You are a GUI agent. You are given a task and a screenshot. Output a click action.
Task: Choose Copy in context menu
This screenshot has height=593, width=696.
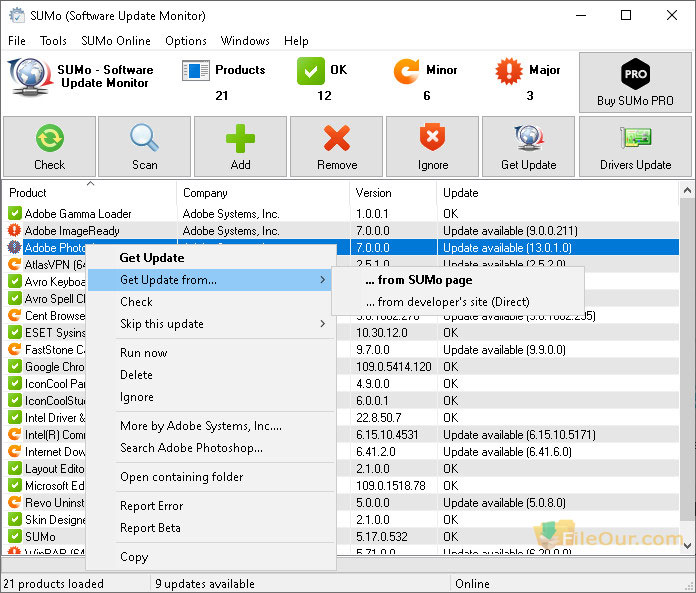[x=211, y=557]
